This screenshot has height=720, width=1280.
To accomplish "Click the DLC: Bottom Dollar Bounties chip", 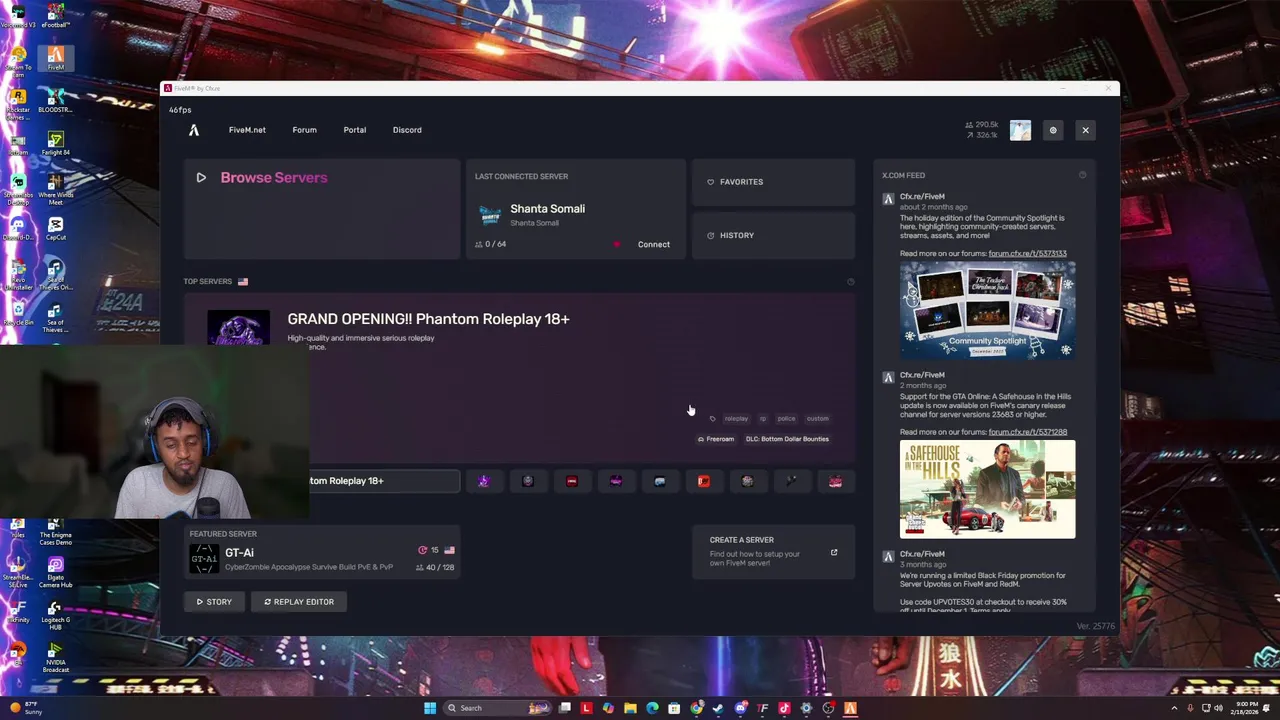I will pyautogui.click(x=787, y=439).
